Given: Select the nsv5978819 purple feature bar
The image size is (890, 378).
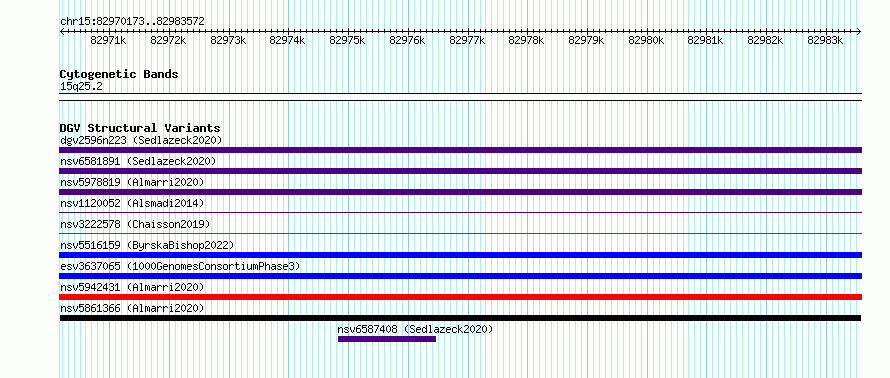Looking at the screenshot, I should [x=460, y=192].
